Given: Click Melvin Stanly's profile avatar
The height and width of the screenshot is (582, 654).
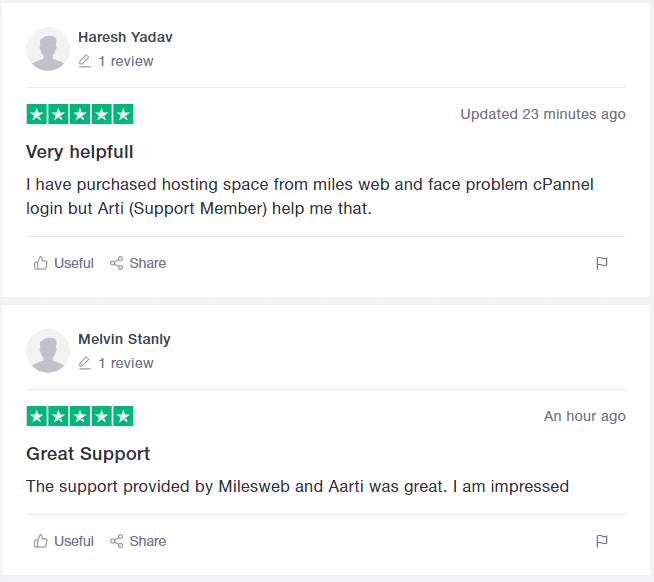Looking at the screenshot, I should 48,351.
